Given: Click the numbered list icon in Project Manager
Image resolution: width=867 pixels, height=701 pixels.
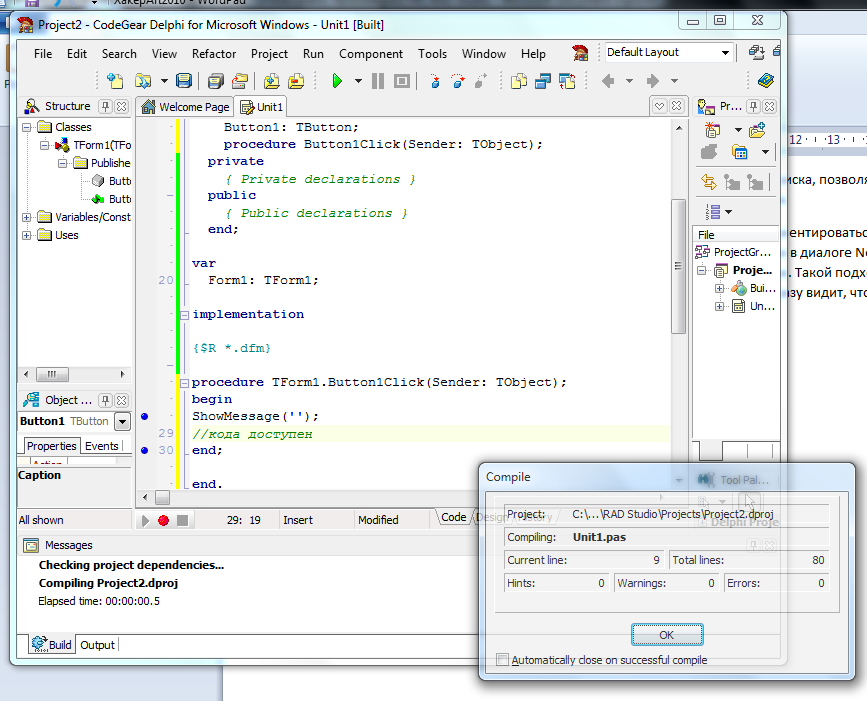Looking at the screenshot, I should tap(713, 212).
